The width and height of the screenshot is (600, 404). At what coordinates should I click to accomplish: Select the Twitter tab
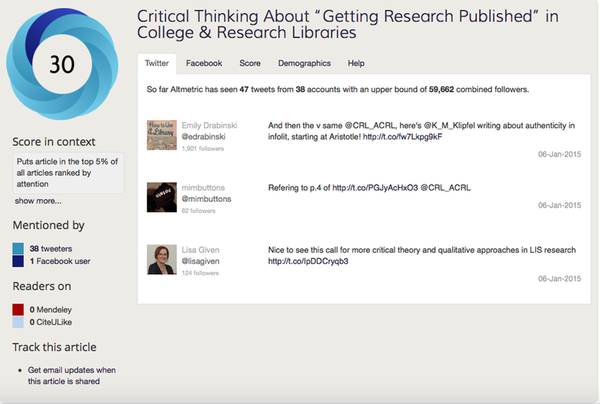coord(157,63)
